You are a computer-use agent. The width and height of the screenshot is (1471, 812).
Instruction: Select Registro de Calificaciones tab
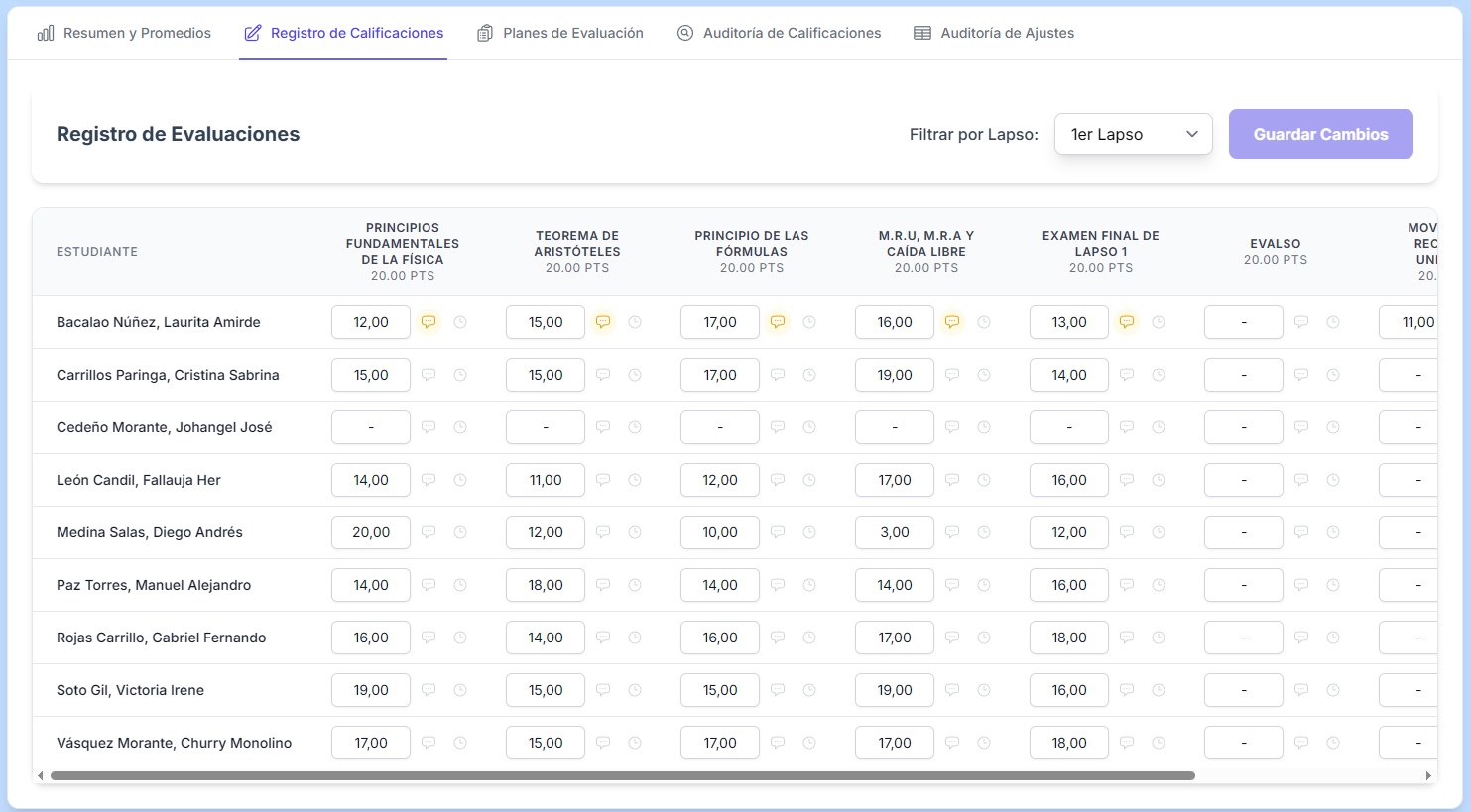click(x=343, y=33)
